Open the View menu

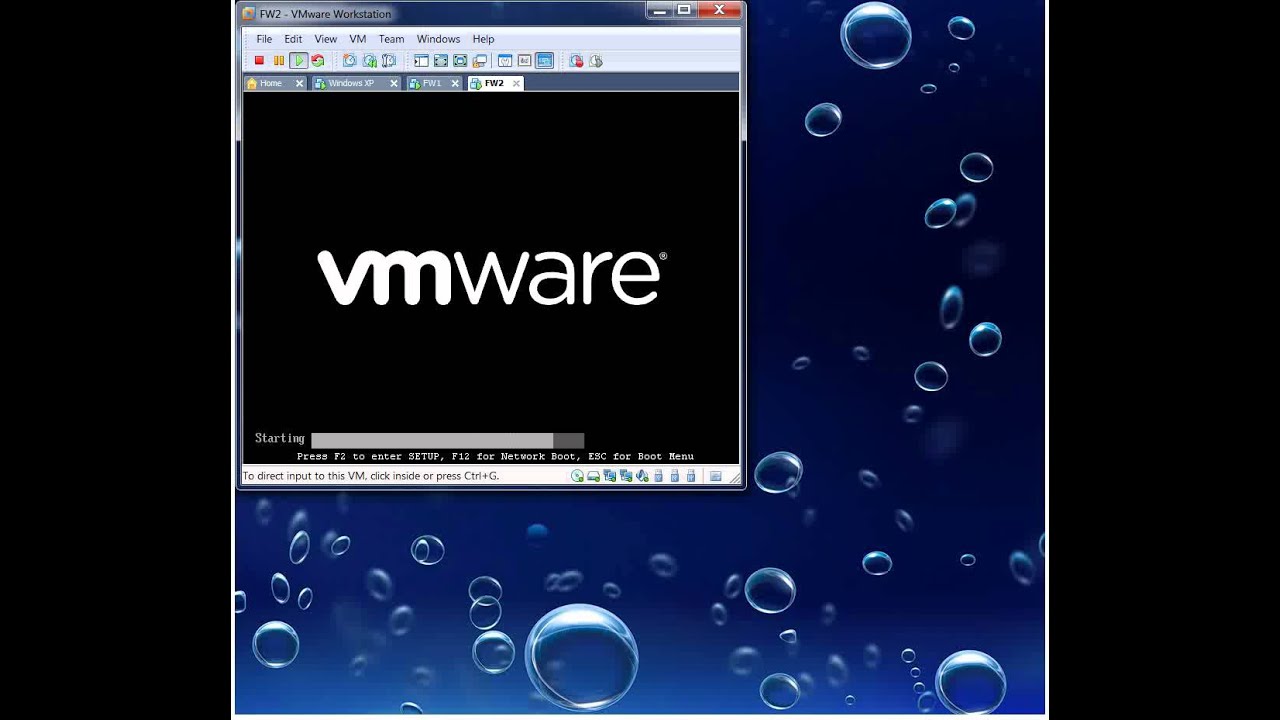(x=326, y=39)
